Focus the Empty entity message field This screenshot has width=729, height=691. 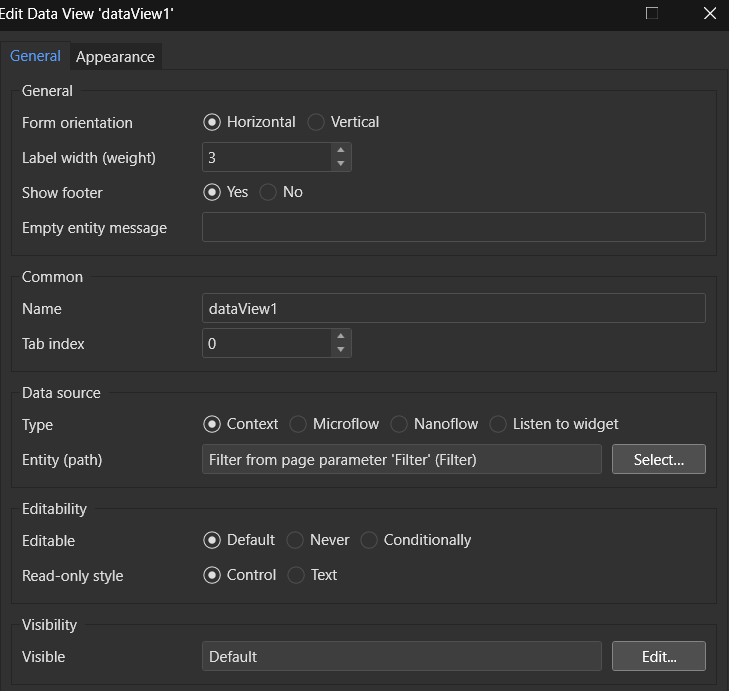pos(454,227)
